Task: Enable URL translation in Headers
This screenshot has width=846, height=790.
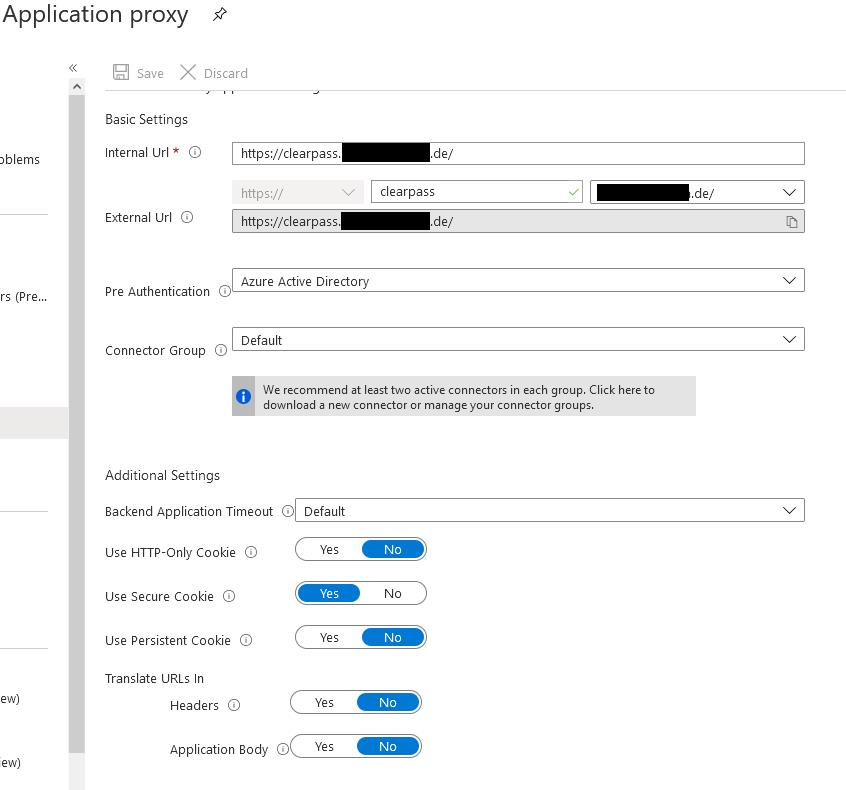Action: point(323,702)
